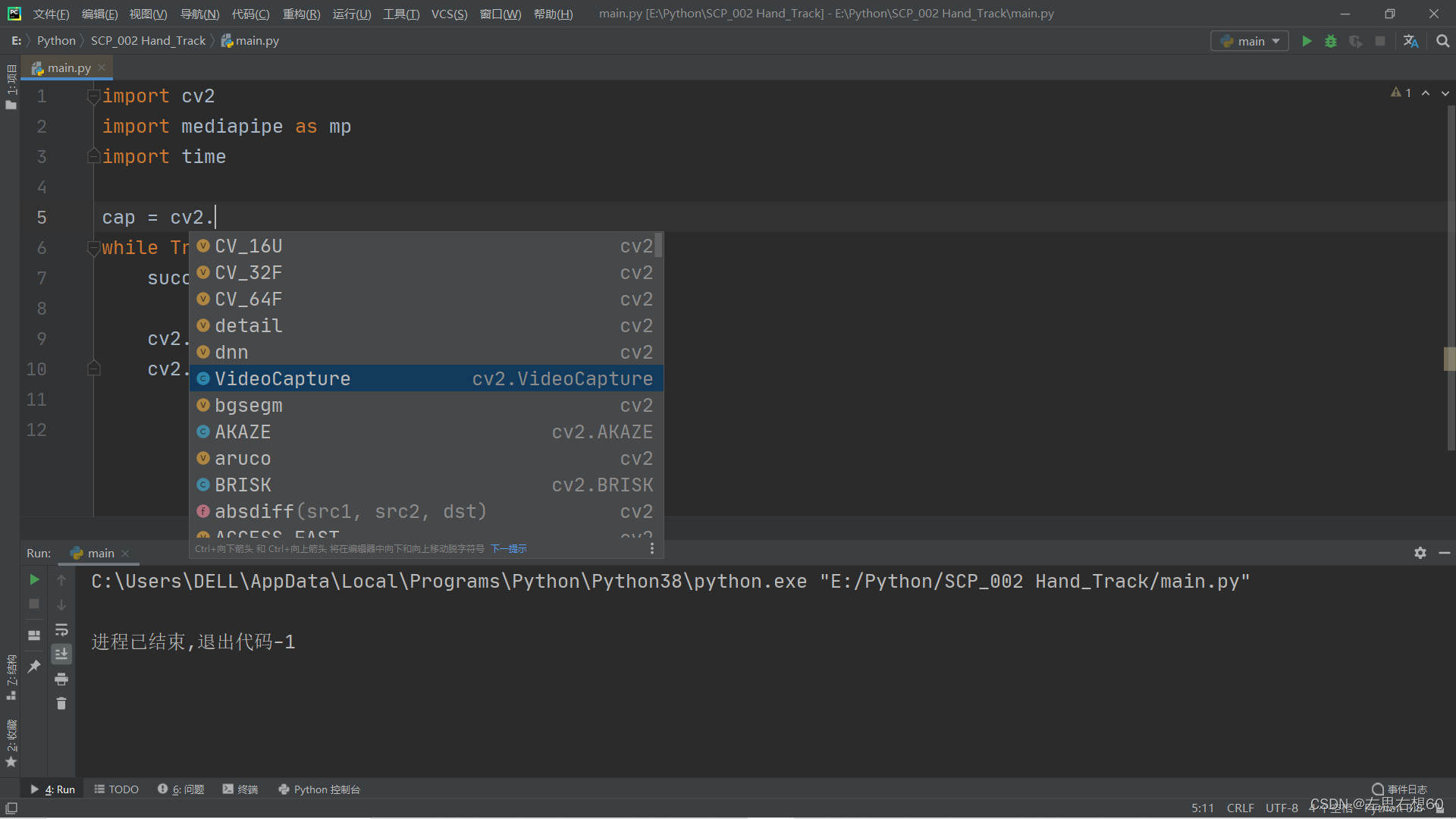Image resolution: width=1456 pixels, height=819 pixels.
Task: Open the Search Everywhere magnifier
Action: [x=1442, y=42]
